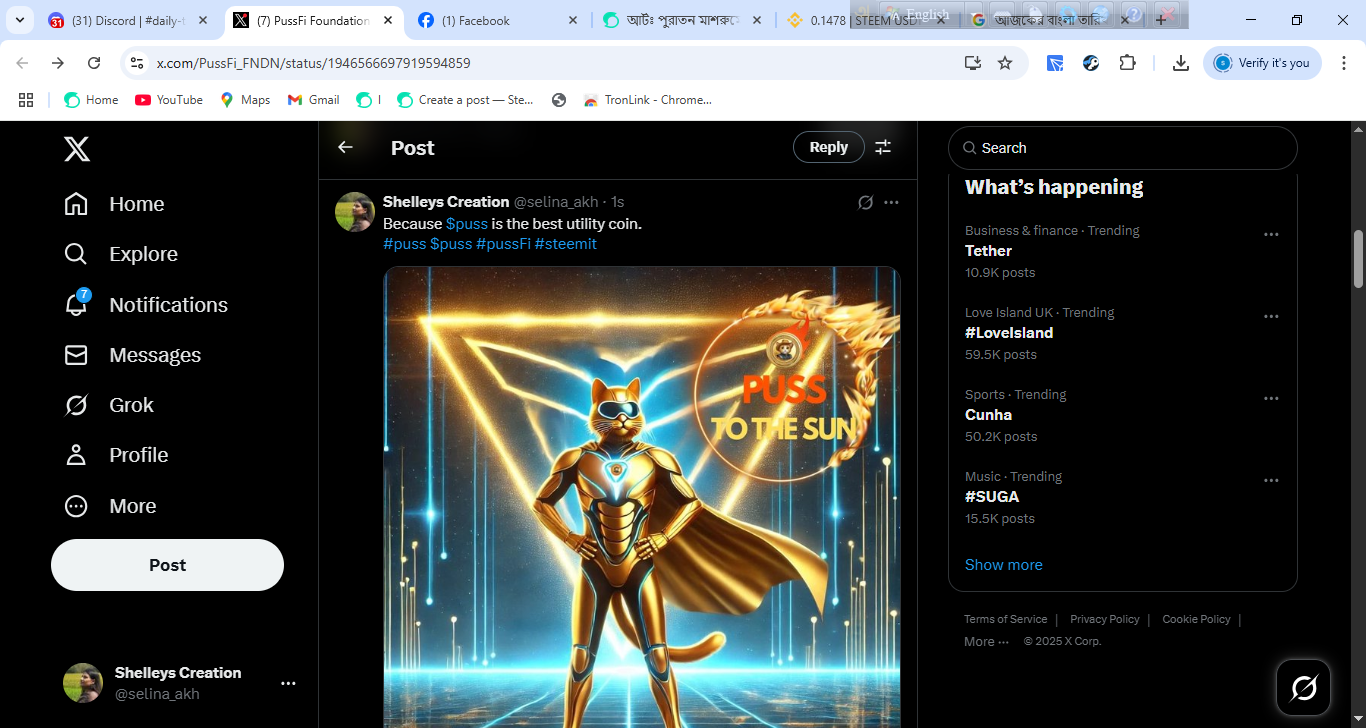The height and width of the screenshot is (728, 1366).
Task: Open more options for Tether trend
Action: (x=1271, y=234)
